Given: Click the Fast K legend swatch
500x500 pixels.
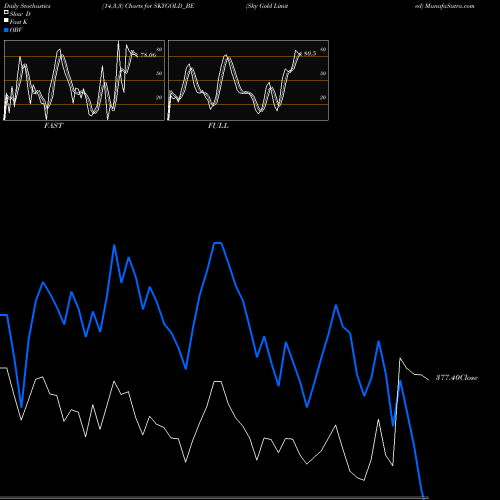Looking at the screenshot, I should point(6,20).
